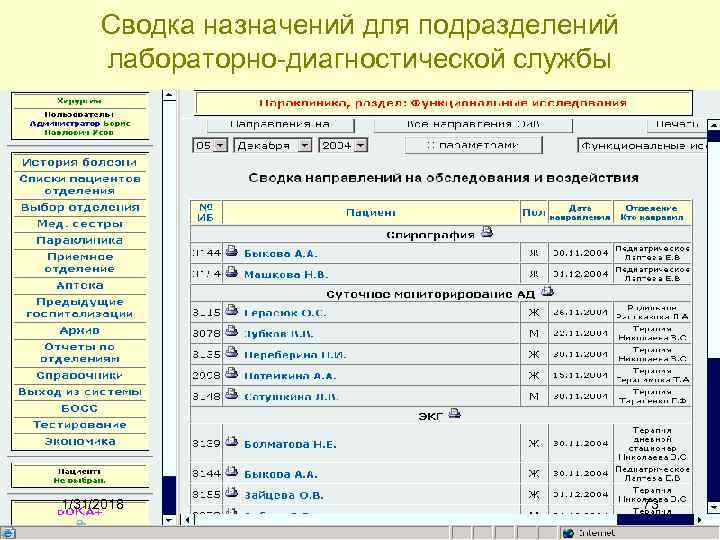Select Выбор отделения in sidebar
The image size is (720, 540).
79,208
